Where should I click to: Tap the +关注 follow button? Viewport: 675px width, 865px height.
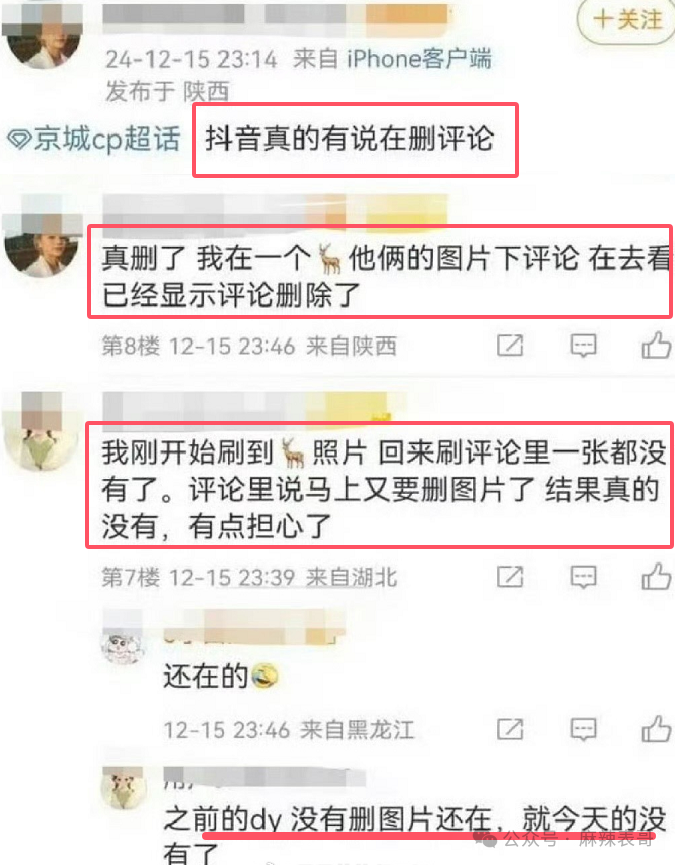(627, 20)
